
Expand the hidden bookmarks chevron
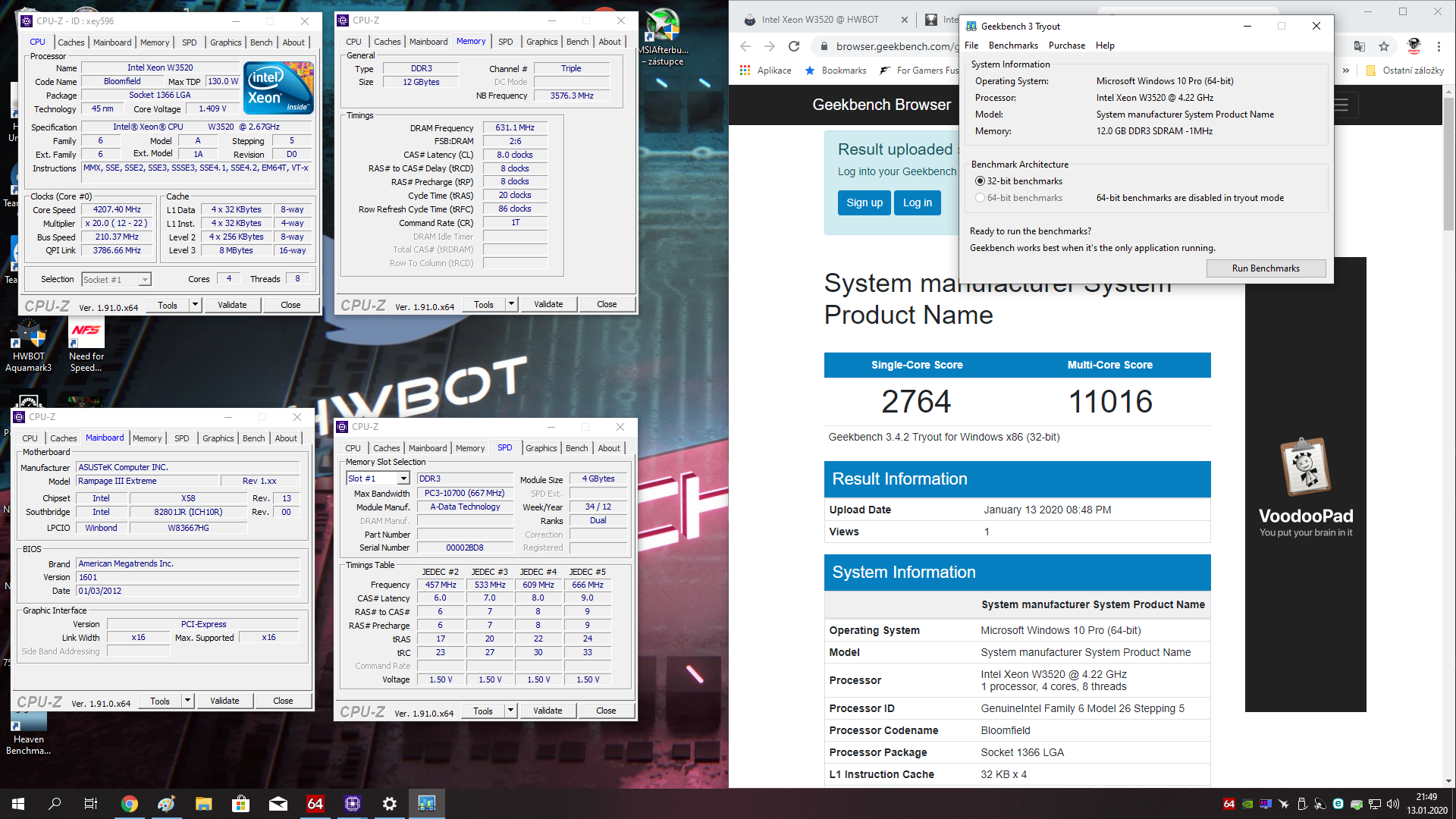click(1346, 70)
